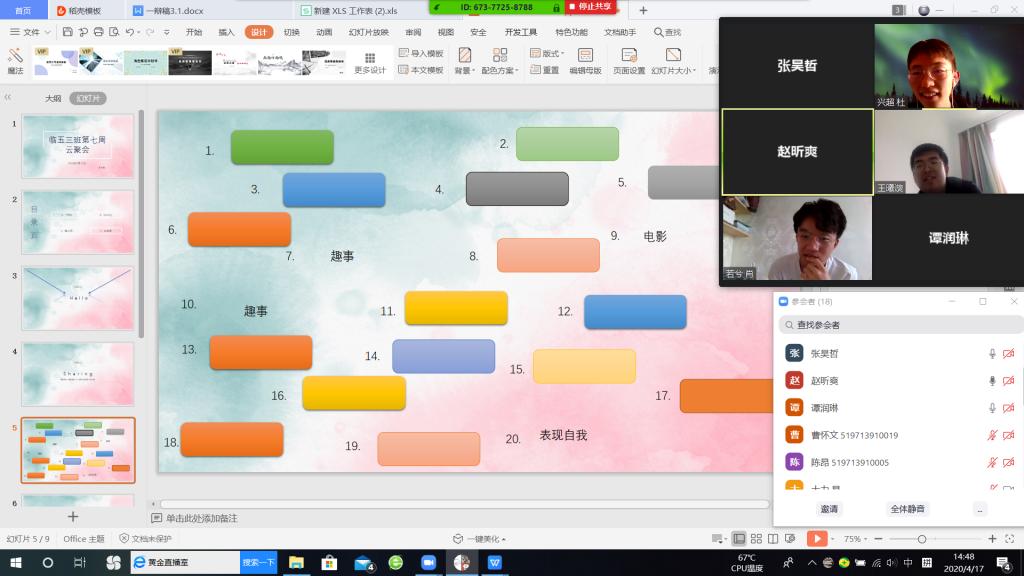Switch to reading view icon
Screen dimensions: 1024x576
pyautogui.click(x=773, y=539)
